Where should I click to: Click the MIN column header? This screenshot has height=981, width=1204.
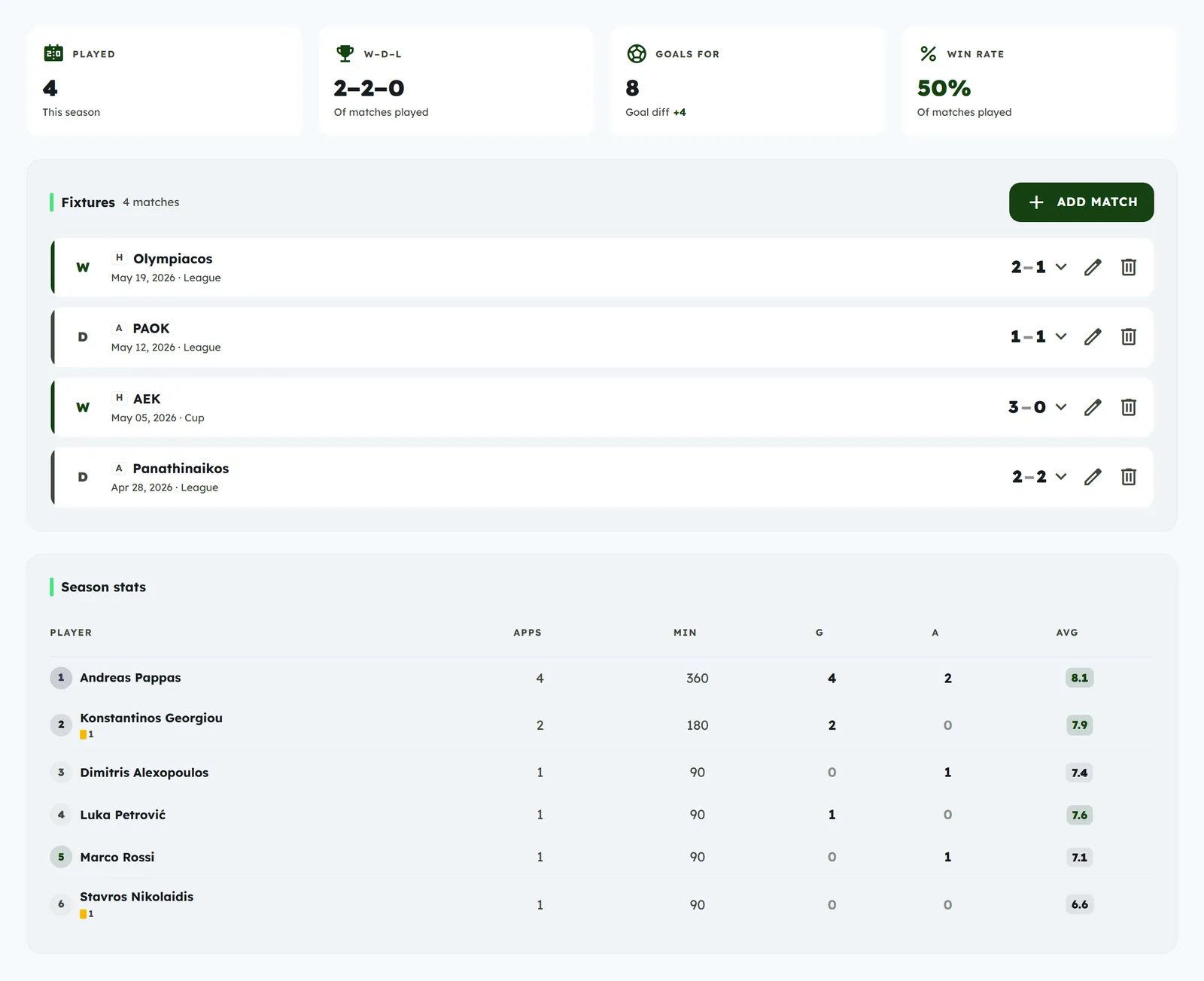(x=686, y=633)
